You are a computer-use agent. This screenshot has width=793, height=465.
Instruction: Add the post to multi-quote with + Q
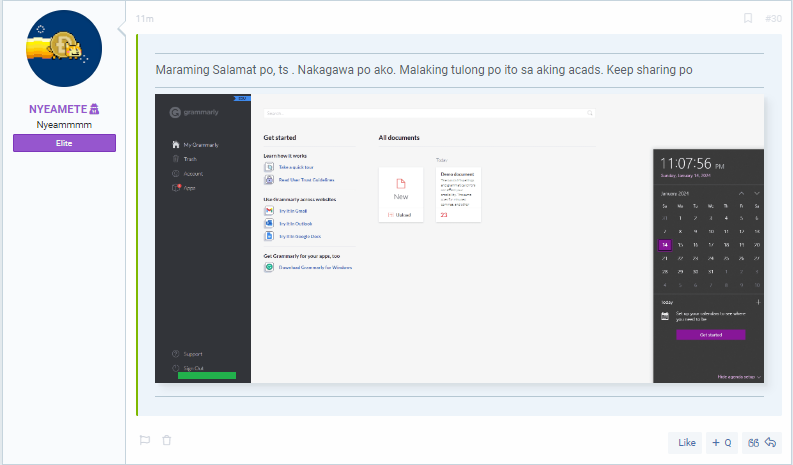722,443
